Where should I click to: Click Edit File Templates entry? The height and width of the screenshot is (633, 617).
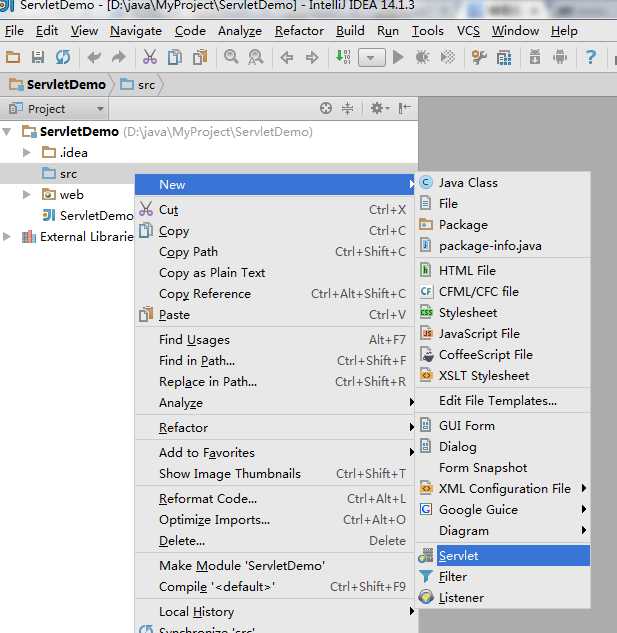(503, 400)
